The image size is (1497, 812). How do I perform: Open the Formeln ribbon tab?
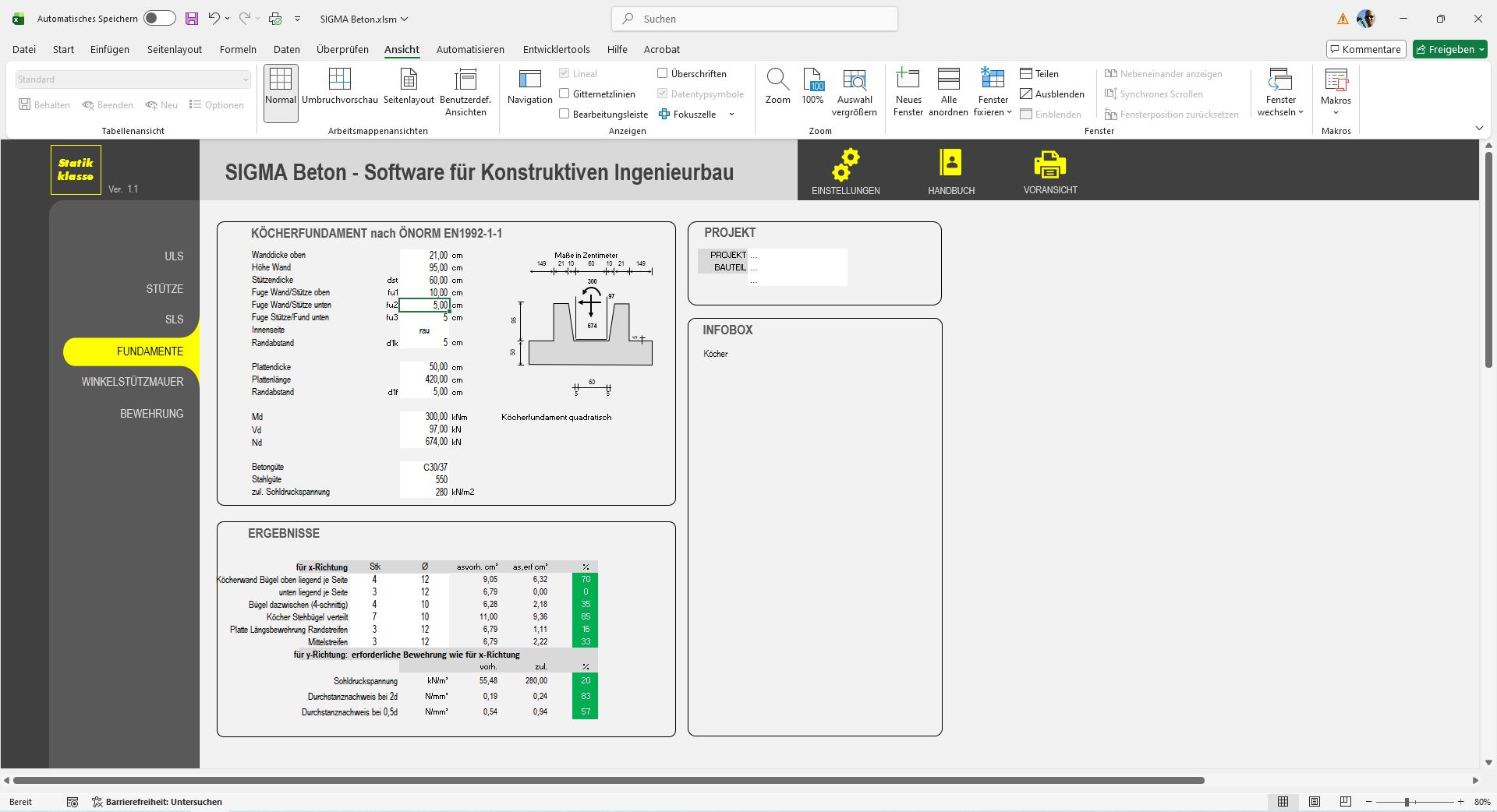point(238,49)
